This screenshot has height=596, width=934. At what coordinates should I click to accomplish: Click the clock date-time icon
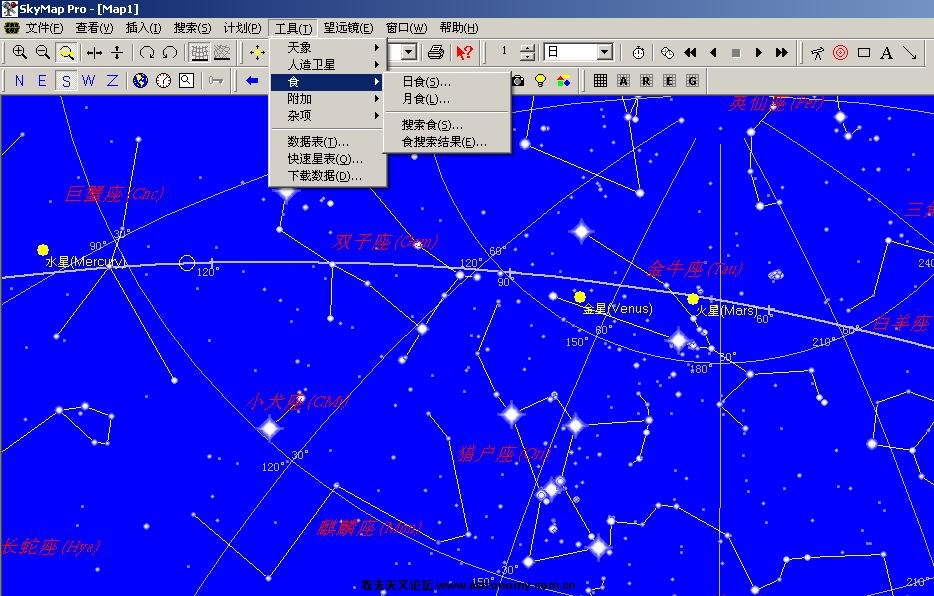(x=163, y=80)
